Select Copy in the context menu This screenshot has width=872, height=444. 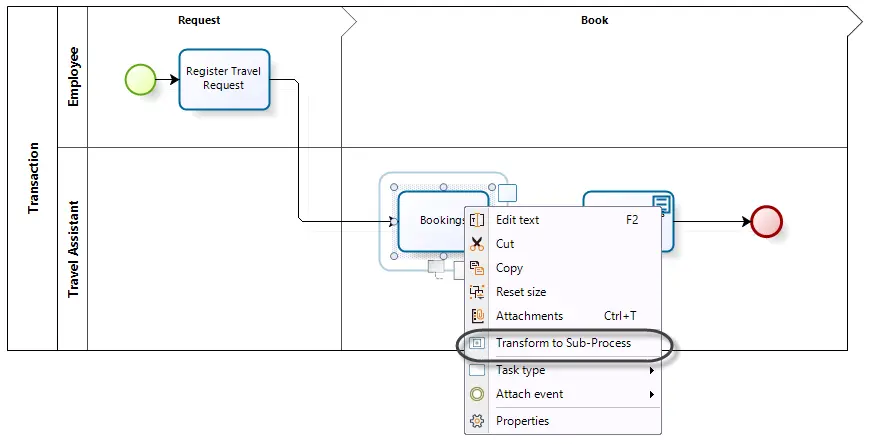coord(563,268)
